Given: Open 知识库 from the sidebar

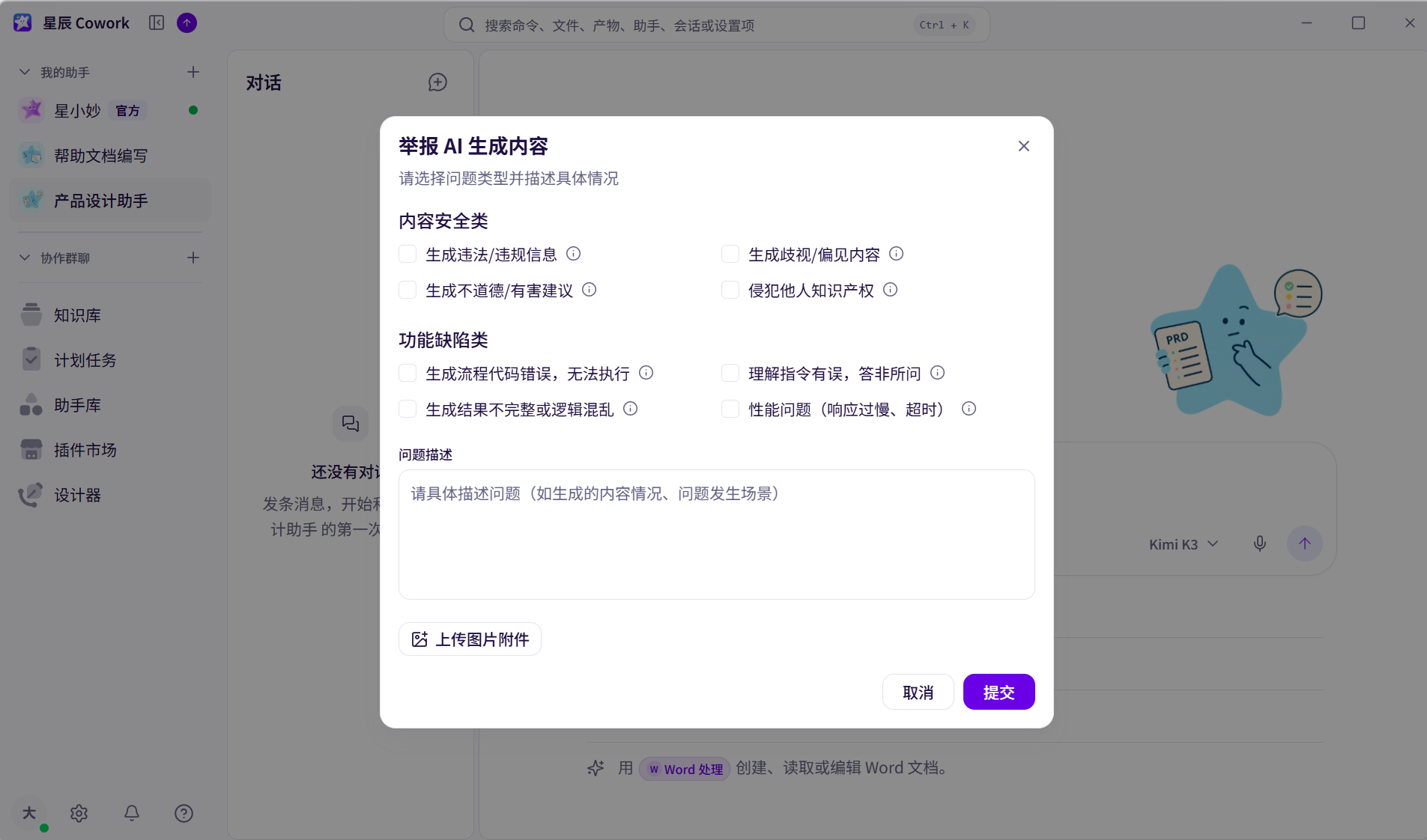Looking at the screenshot, I should point(110,315).
